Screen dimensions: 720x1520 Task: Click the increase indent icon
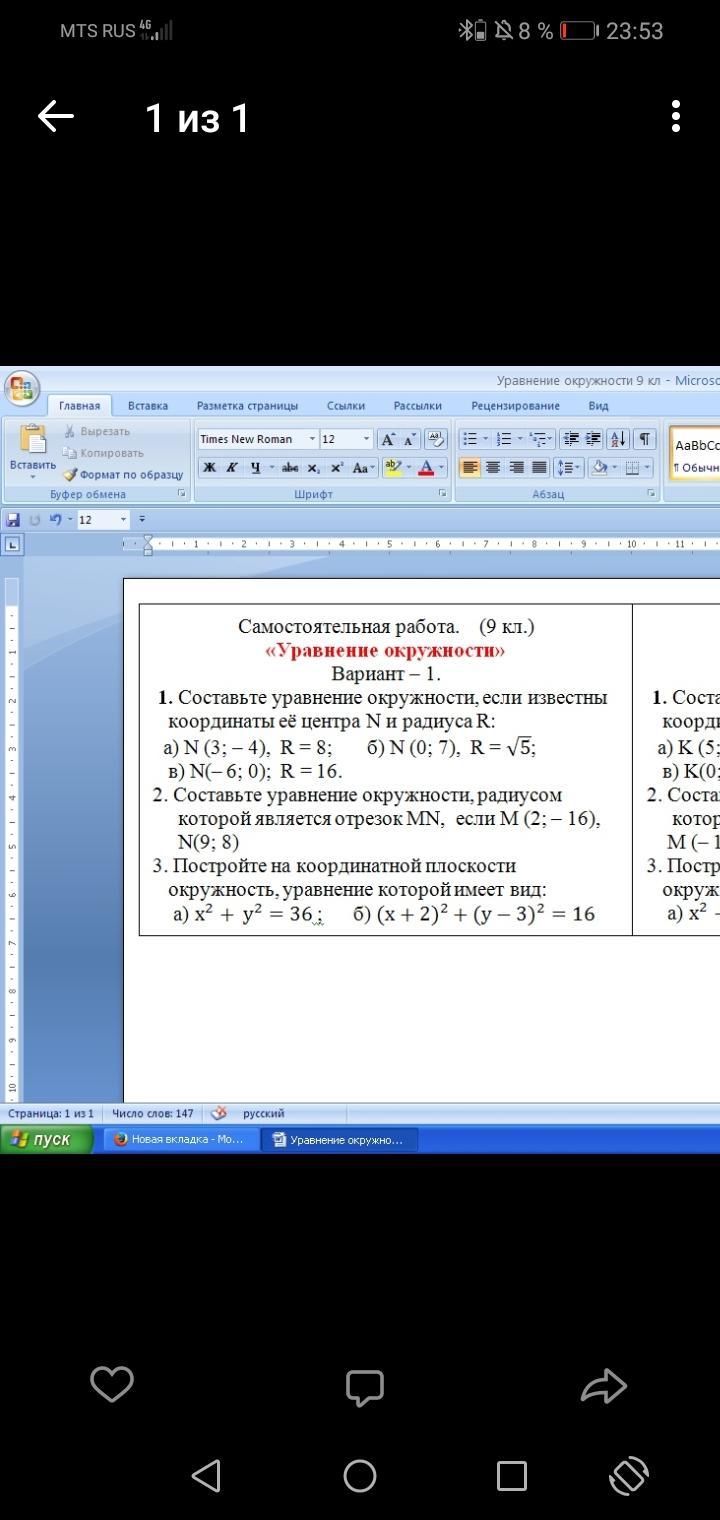tap(593, 439)
